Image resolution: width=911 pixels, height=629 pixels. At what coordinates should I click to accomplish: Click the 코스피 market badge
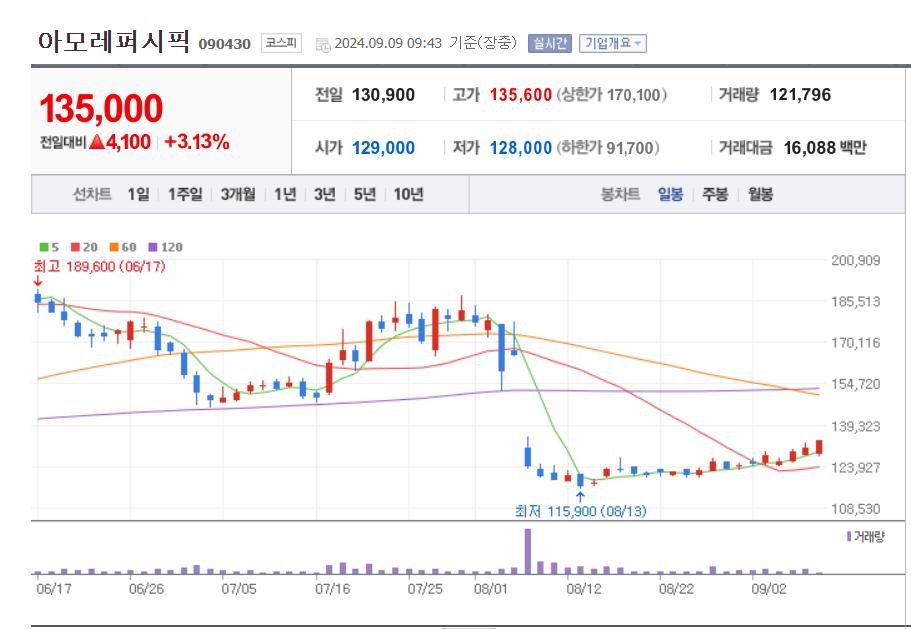[281, 43]
